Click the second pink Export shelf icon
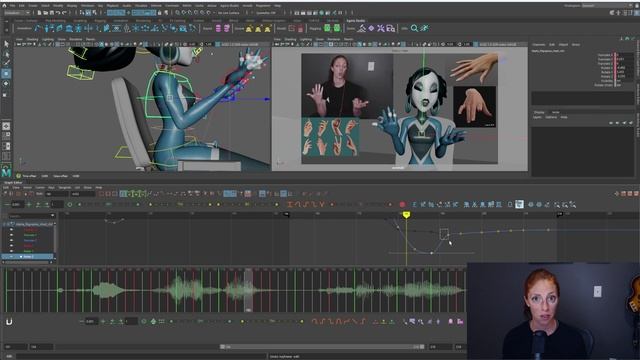The image size is (640, 360). 227,28
